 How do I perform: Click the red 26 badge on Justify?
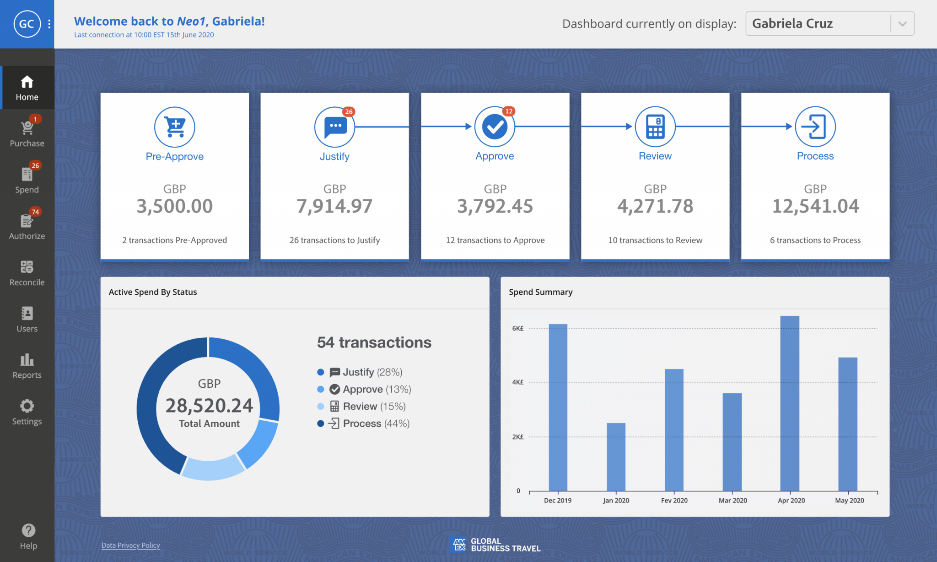tap(348, 112)
